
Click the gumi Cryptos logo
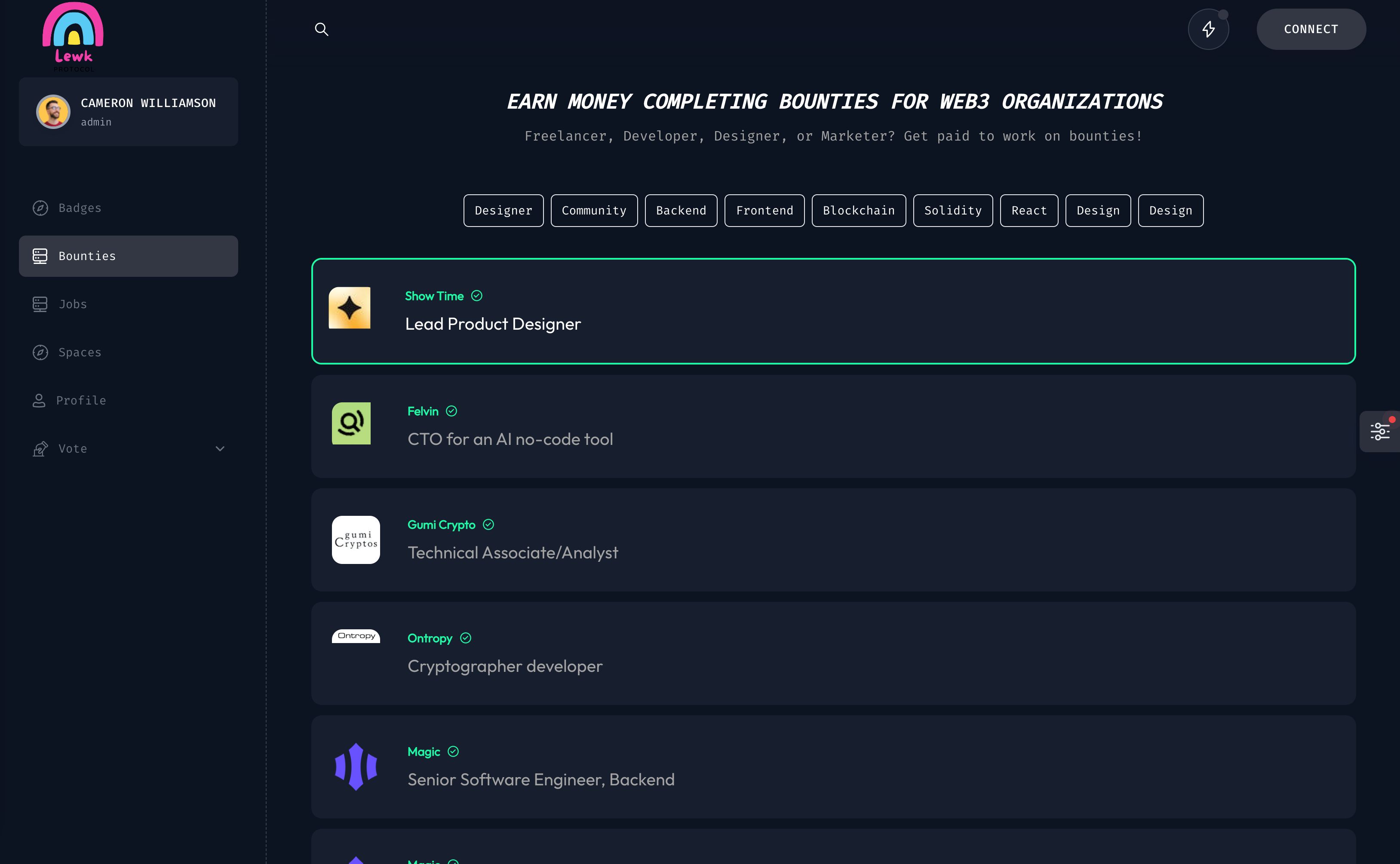coord(356,540)
